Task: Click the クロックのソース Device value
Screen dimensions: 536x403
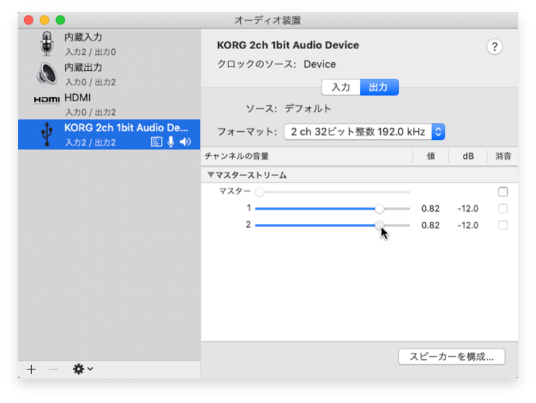Action: (x=320, y=64)
